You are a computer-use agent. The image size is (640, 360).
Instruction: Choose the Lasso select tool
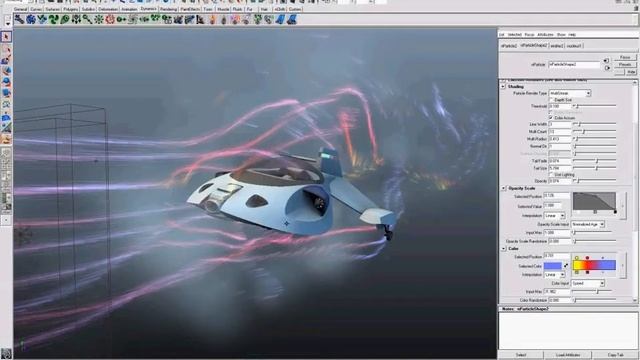click(x=6, y=50)
